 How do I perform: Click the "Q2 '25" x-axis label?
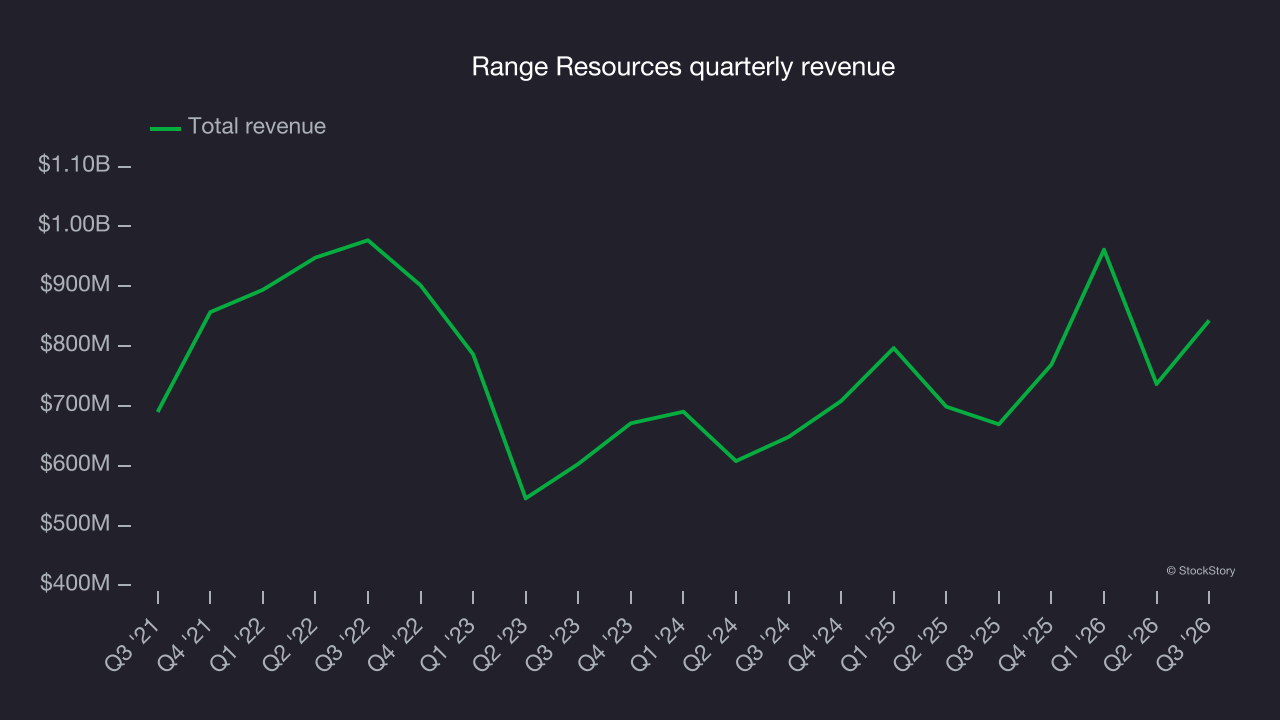click(x=921, y=645)
